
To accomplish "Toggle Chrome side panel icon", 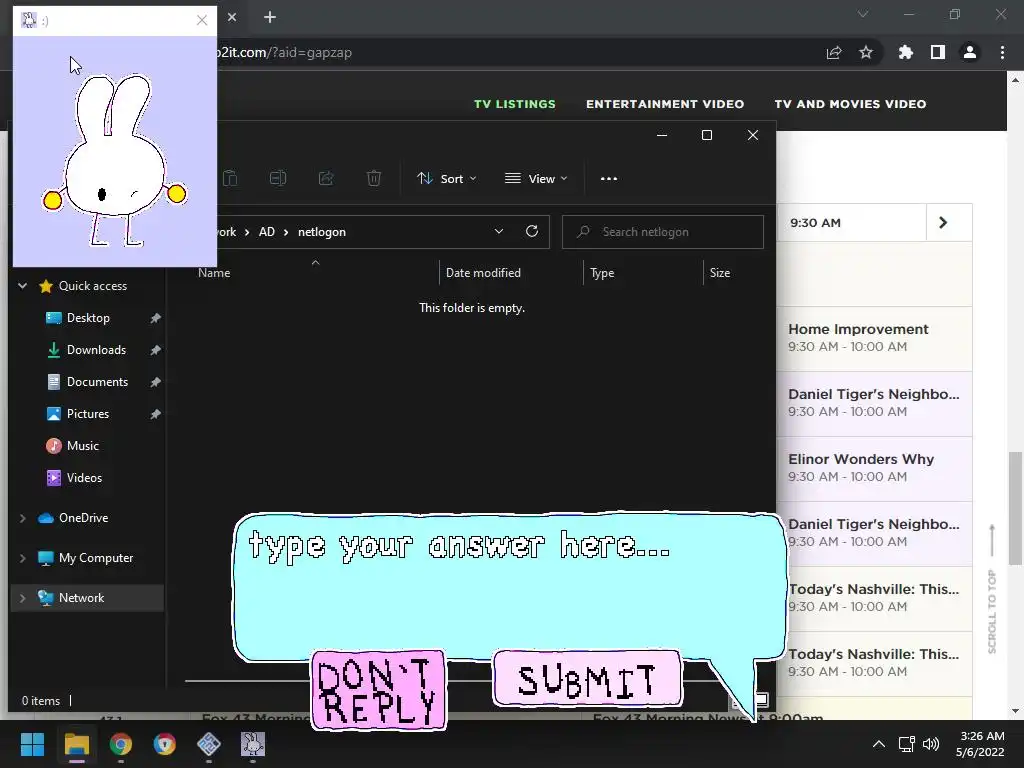I will [x=938, y=52].
